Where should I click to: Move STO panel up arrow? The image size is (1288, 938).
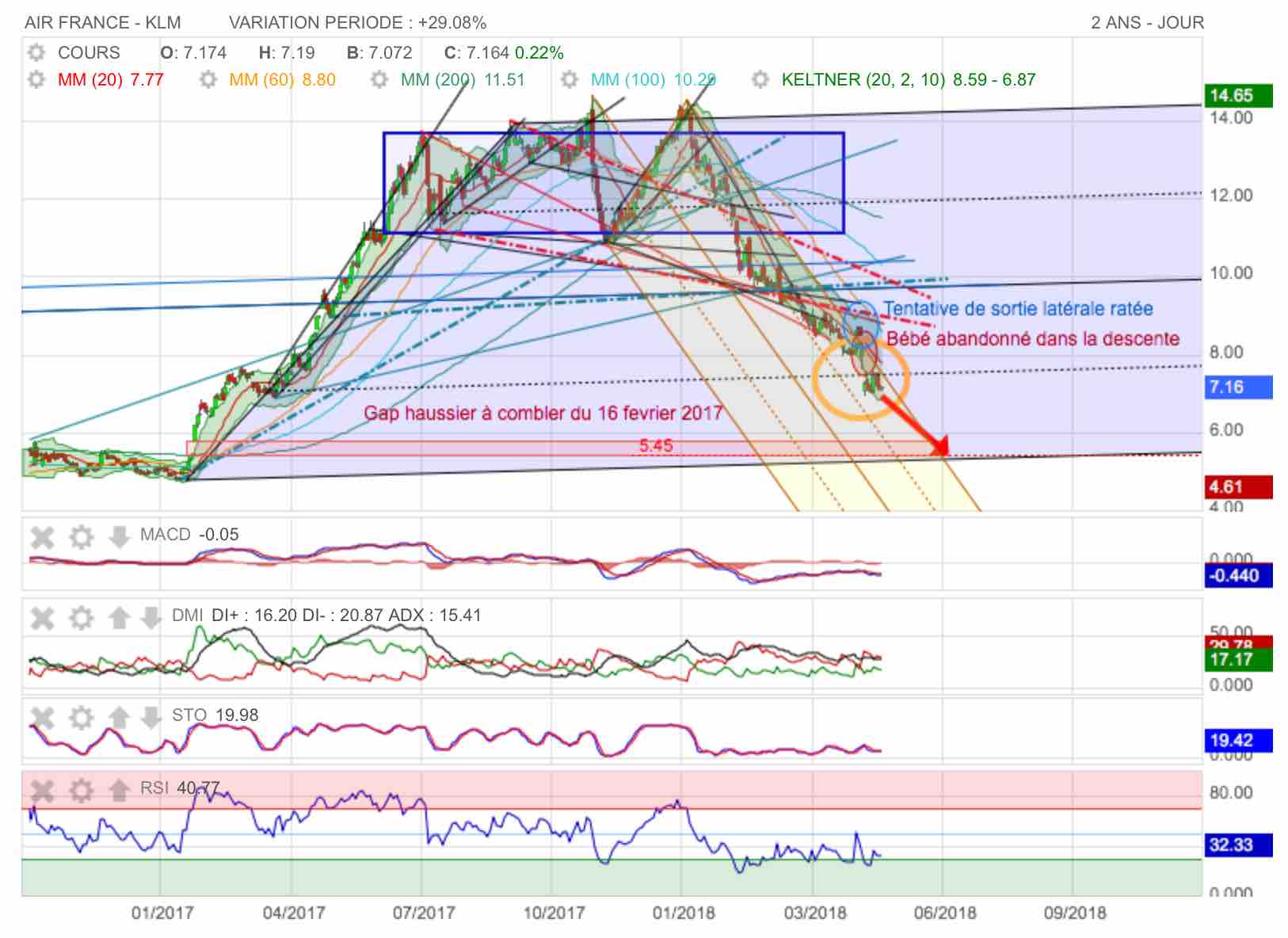tap(118, 718)
